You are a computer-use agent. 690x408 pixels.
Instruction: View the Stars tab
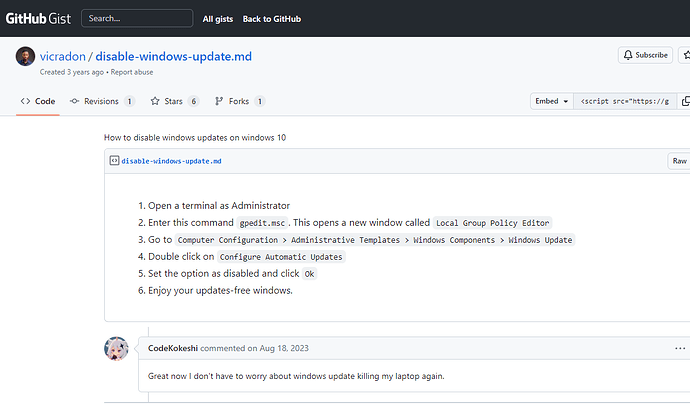pyautogui.click(x=174, y=101)
